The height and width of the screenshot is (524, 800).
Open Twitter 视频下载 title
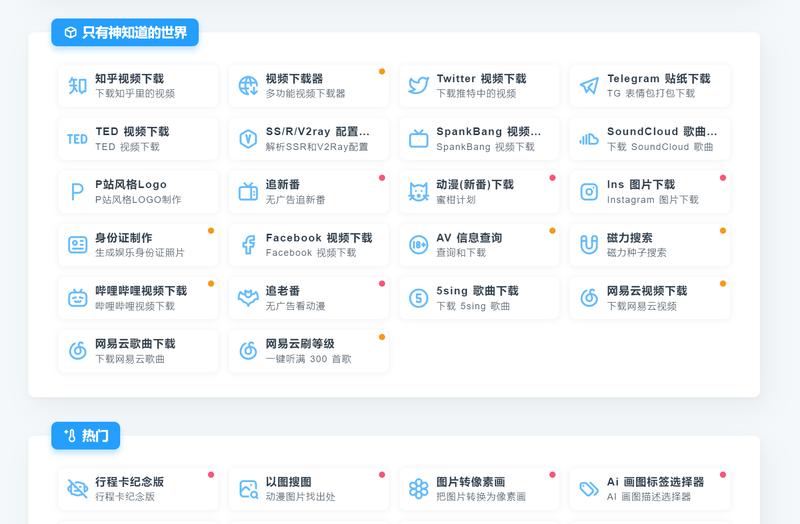click(481, 79)
